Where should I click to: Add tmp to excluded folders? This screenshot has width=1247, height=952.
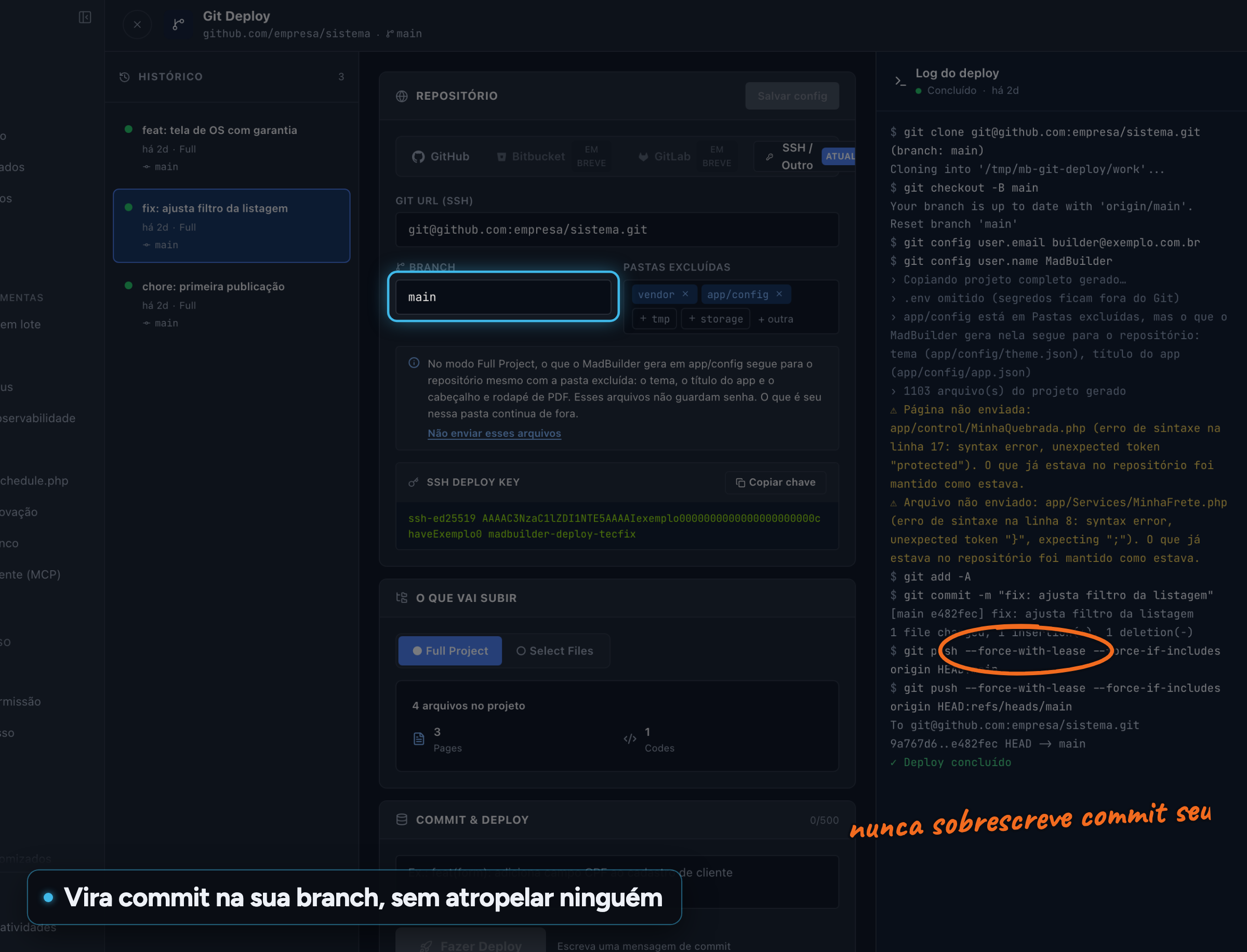(x=655, y=318)
